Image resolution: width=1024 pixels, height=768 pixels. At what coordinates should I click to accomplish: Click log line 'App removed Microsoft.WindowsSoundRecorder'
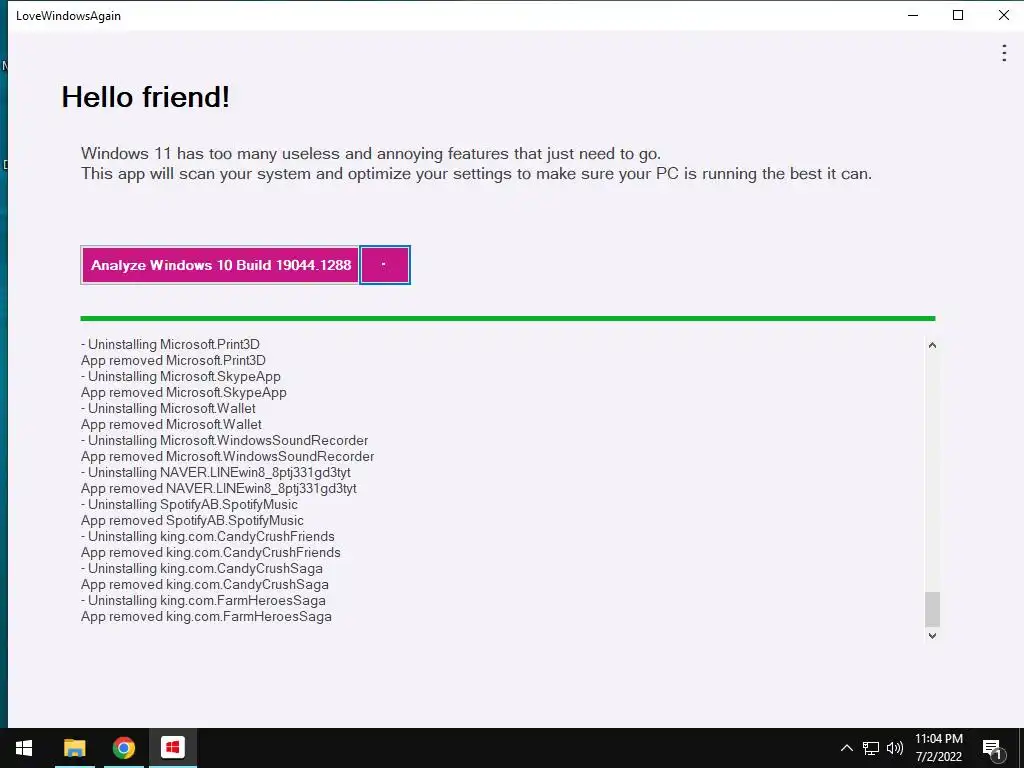(x=227, y=456)
